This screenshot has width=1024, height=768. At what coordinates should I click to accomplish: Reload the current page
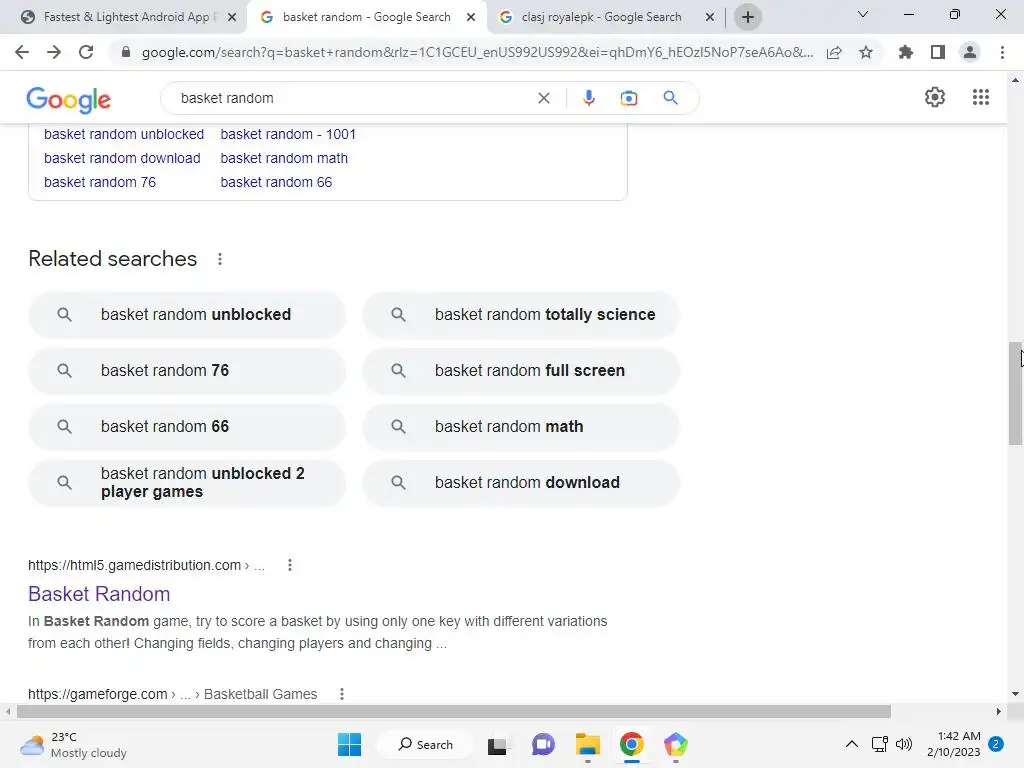click(86, 52)
